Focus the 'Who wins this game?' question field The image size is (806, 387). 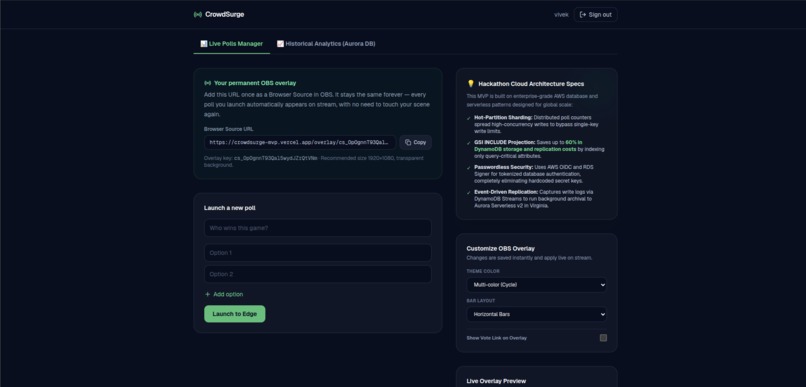click(x=318, y=228)
